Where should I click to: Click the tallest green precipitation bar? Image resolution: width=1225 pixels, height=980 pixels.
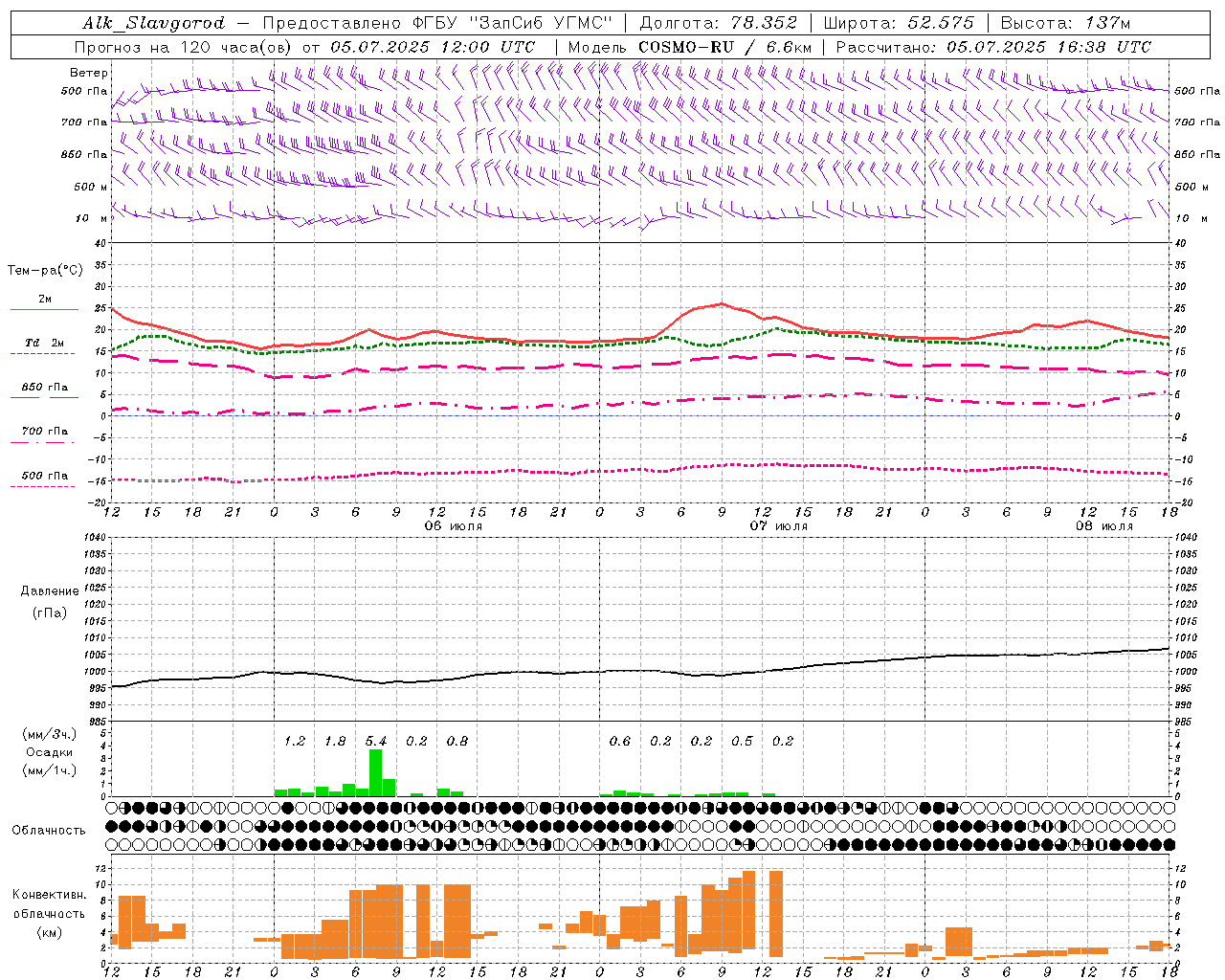[x=376, y=772]
